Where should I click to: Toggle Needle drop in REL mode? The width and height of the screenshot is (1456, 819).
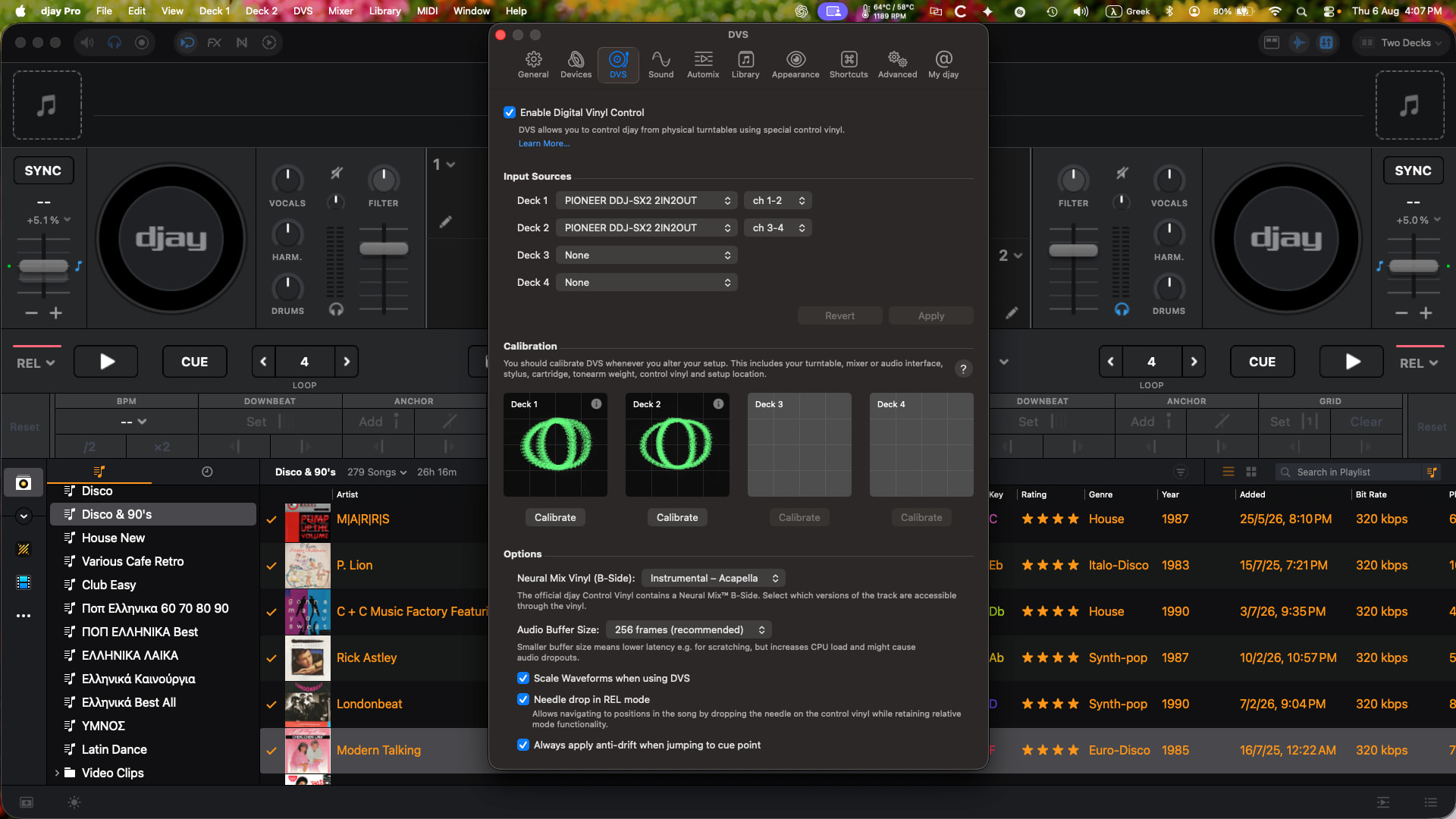523,699
